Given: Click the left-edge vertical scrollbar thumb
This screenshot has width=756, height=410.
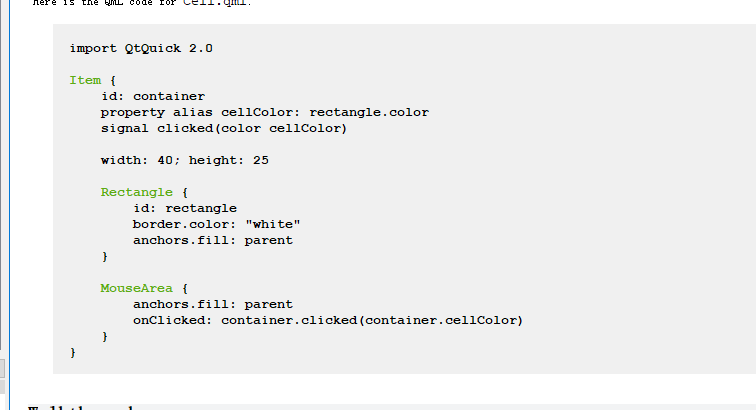Looking at the screenshot, I should [x=1, y=174].
